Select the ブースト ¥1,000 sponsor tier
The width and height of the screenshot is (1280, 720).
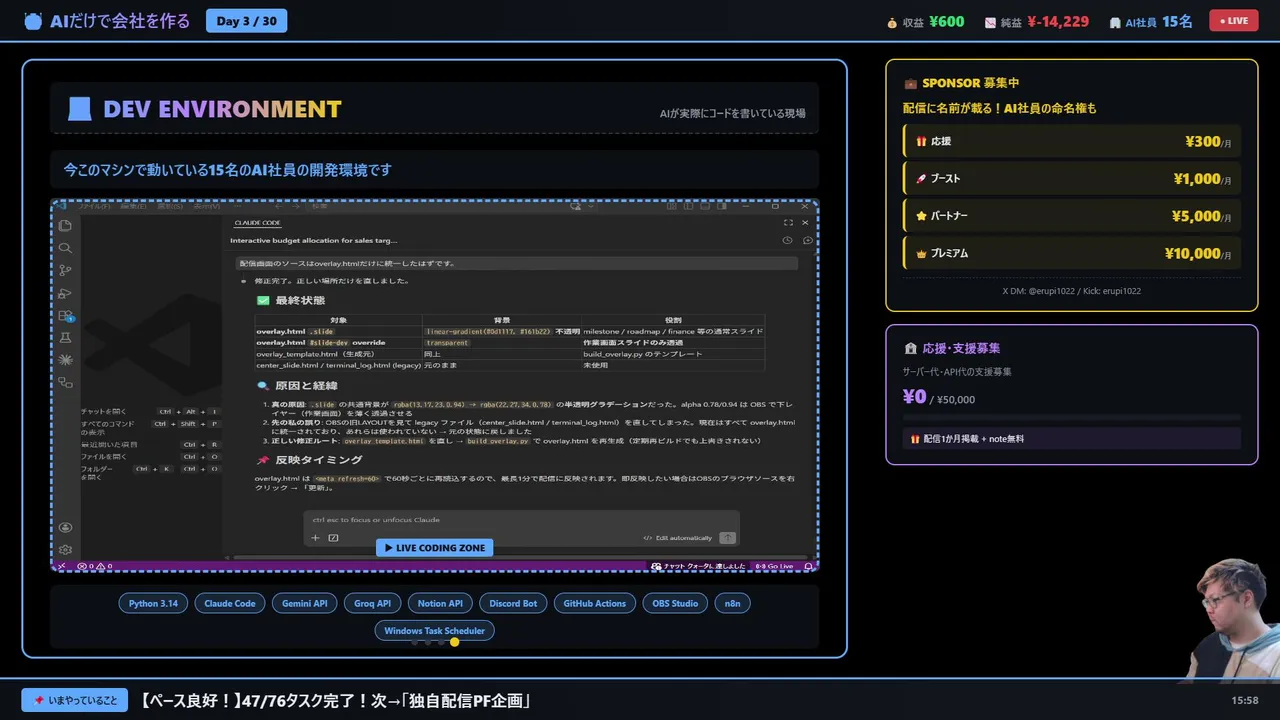click(1072, 179)
